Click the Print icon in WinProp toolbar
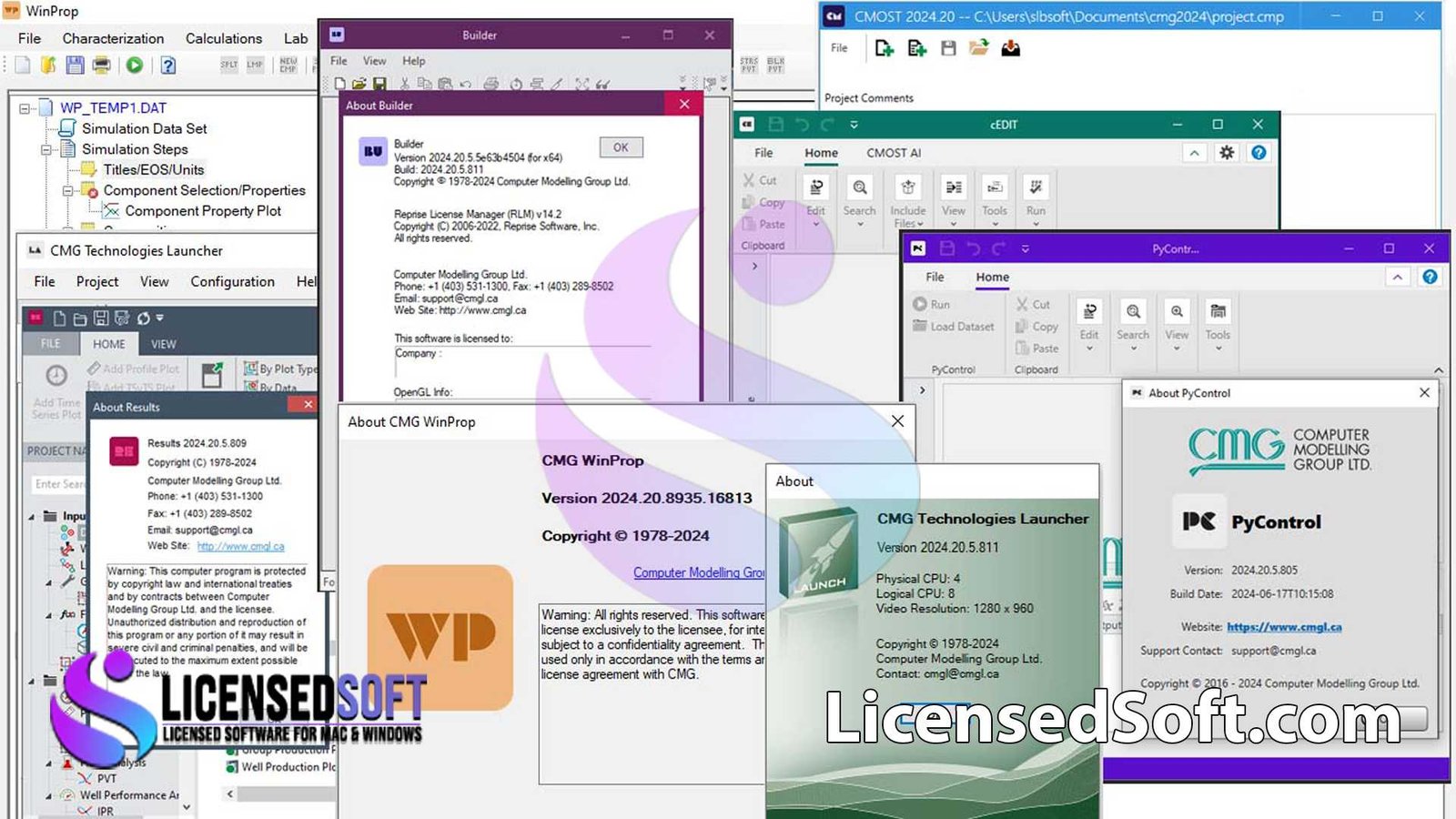Image resolution: width=1456 pixels, height=819 pixels. click(x=102, y=66)
